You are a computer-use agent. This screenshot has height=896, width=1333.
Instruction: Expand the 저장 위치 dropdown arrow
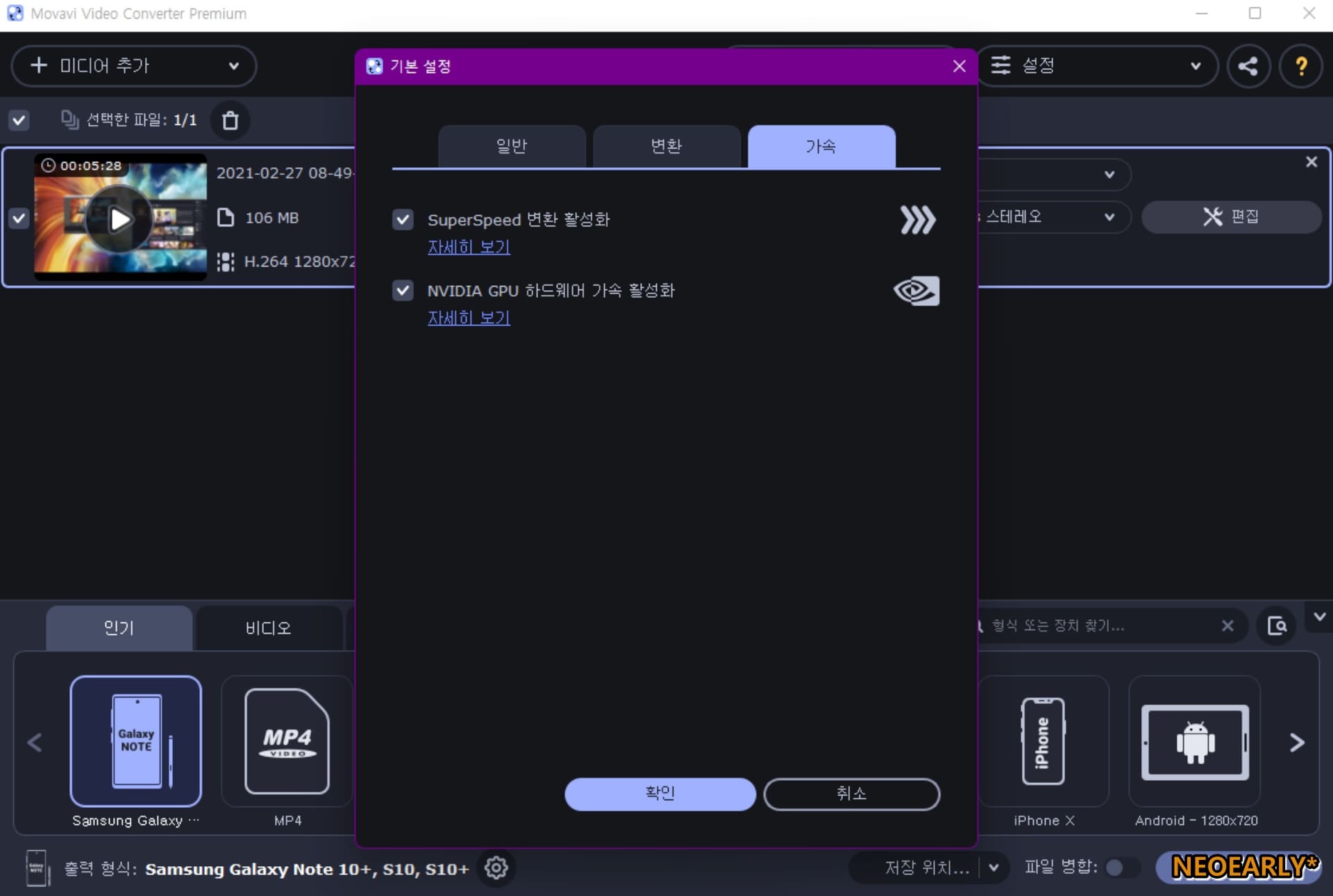(x=994, y=868)
